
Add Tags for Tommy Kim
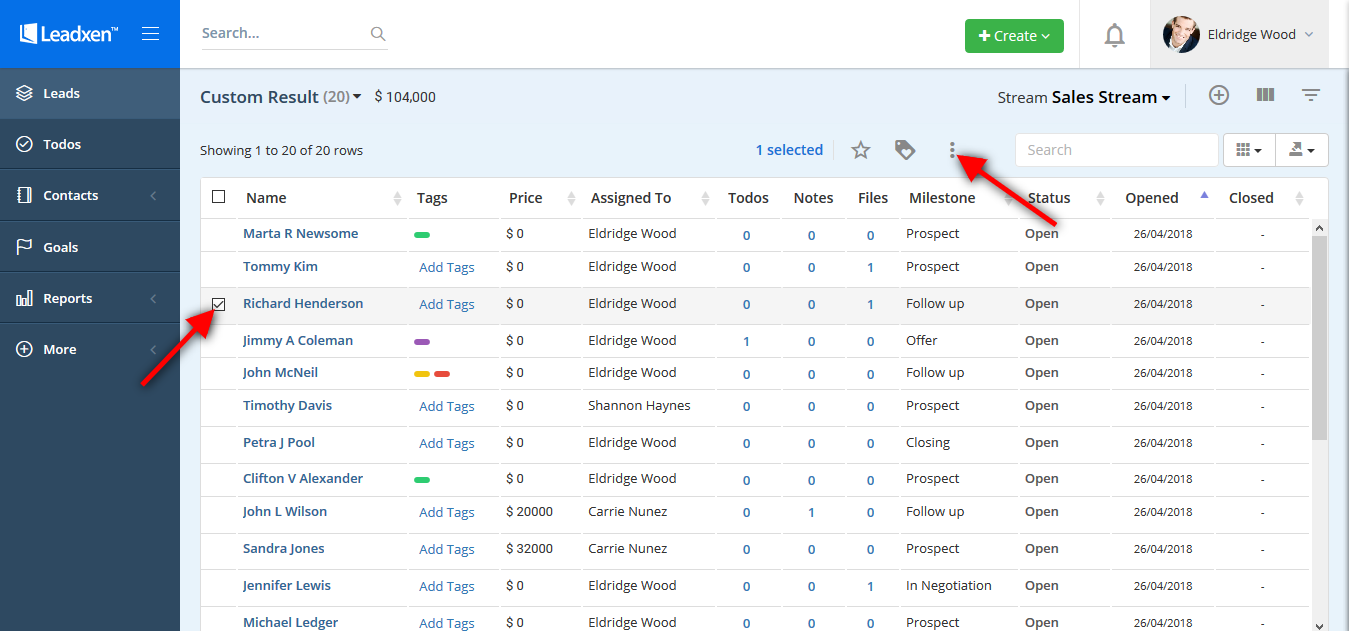(x=446, y=267)
